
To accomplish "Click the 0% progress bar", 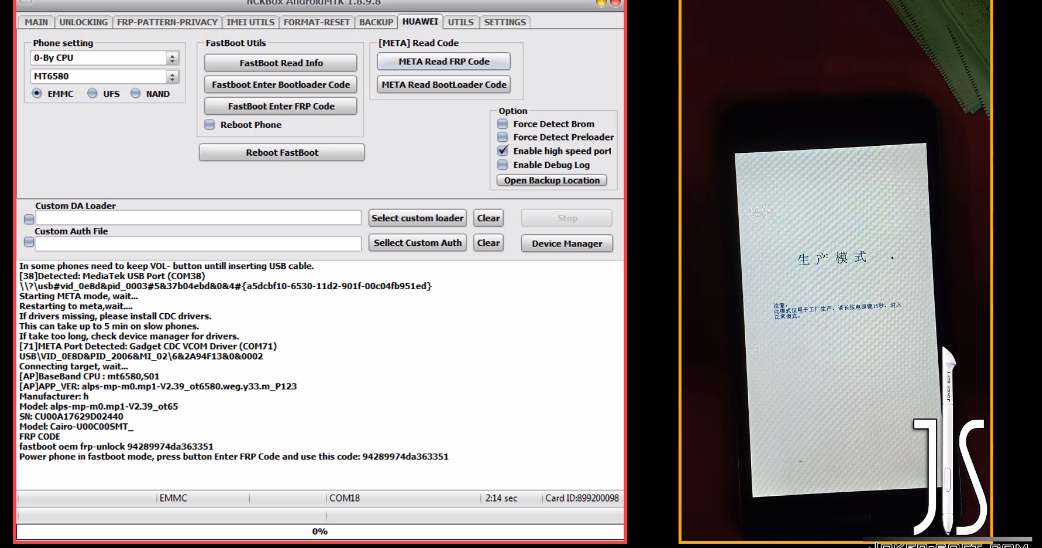I will click(320, 531).
